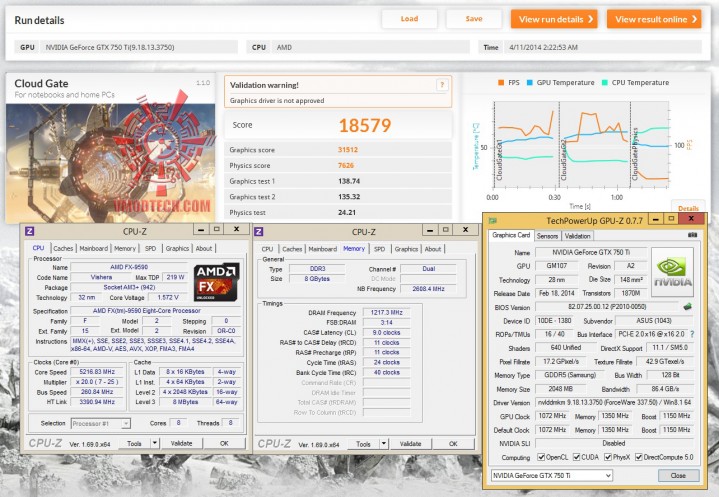Click the DRAM Frequency value 1217.3 MHz
Image resolution: width=719 pixels, height=497 pixels.
(387, 312)
